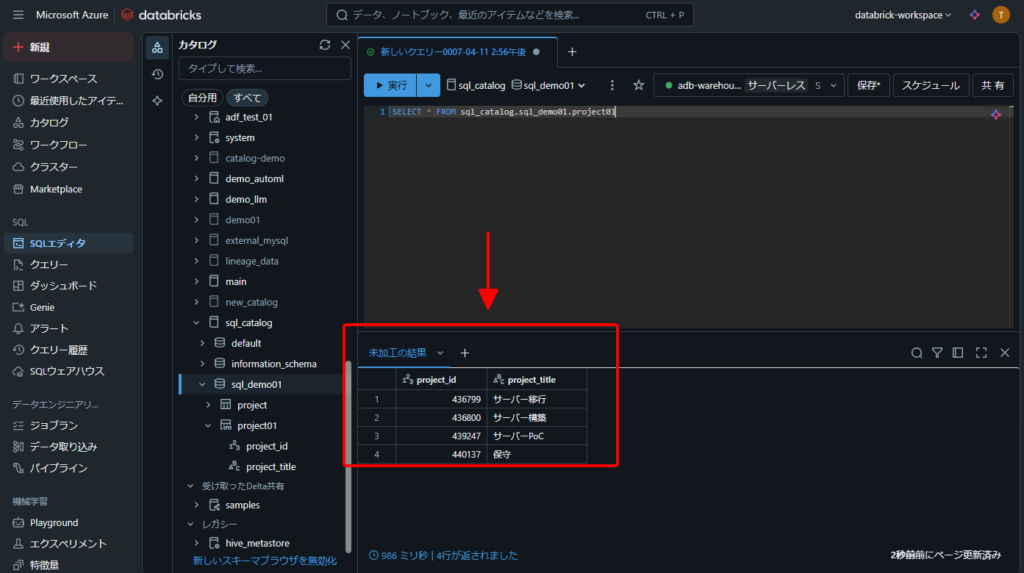Click the refresh icon in catalog panel
The height and width of the screenshot is (573, 1024).
pos(324,45)
